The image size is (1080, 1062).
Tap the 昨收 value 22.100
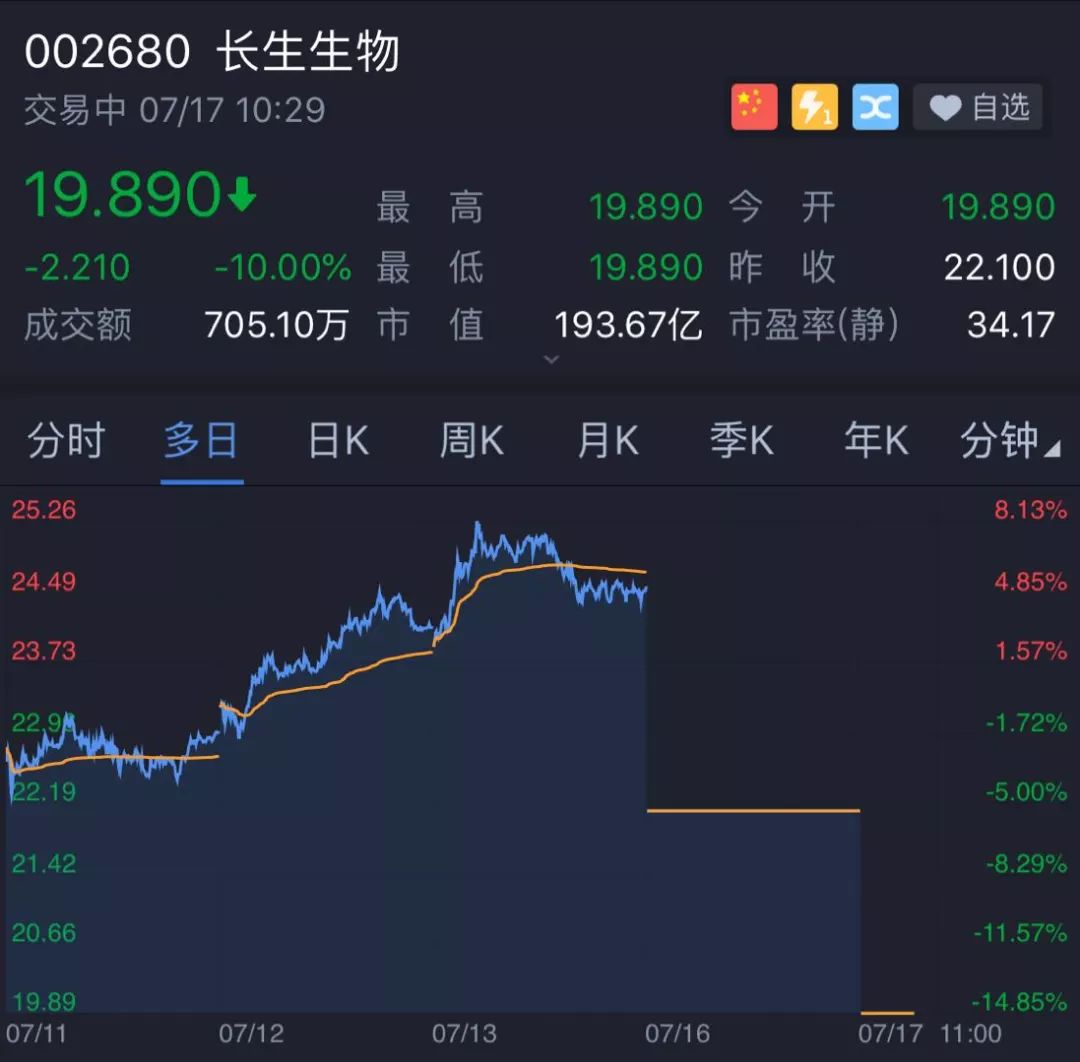pyautogui.click(x=999, y=267)
